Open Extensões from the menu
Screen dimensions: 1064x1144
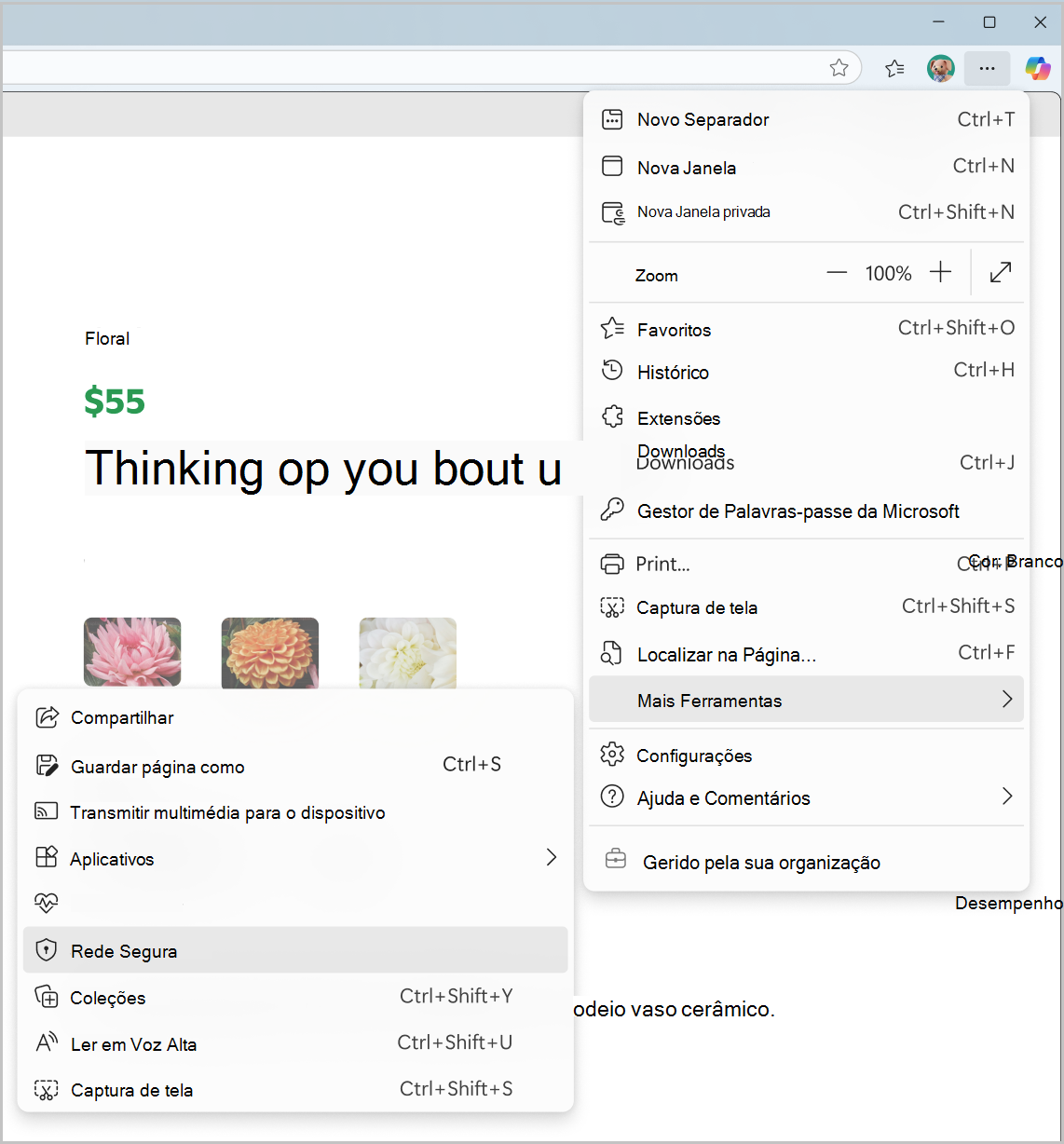point(807,417)
